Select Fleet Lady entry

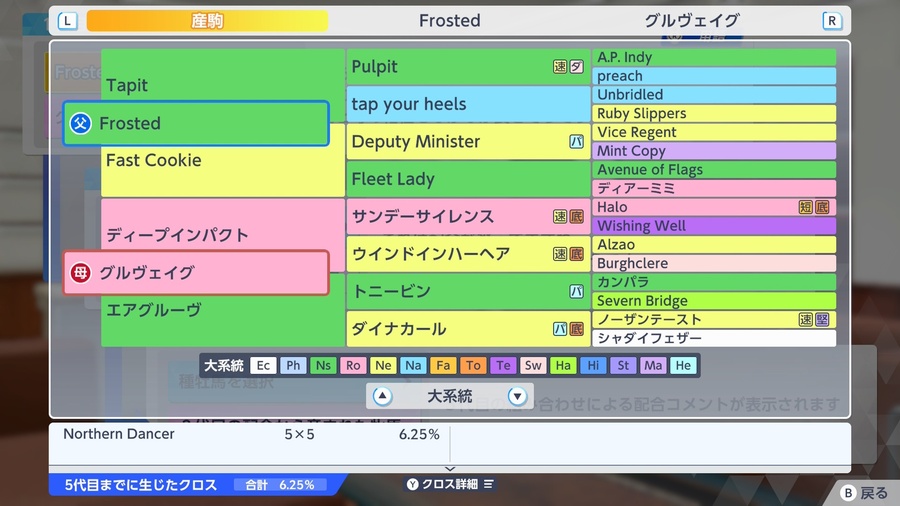coord(468,179)
